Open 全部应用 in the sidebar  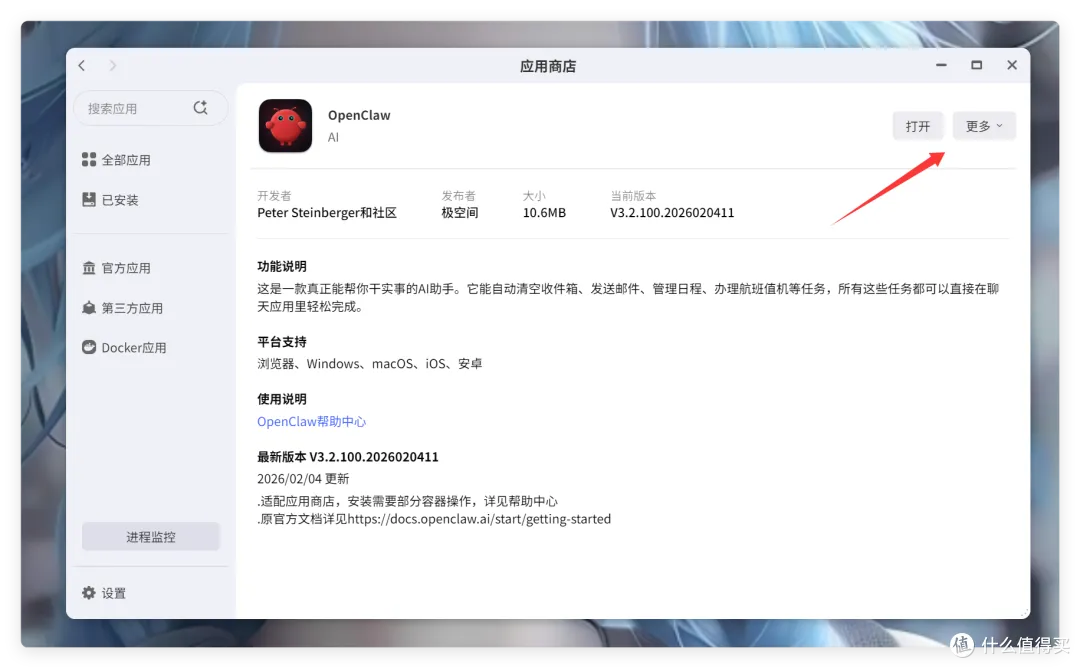pos(126,160)
